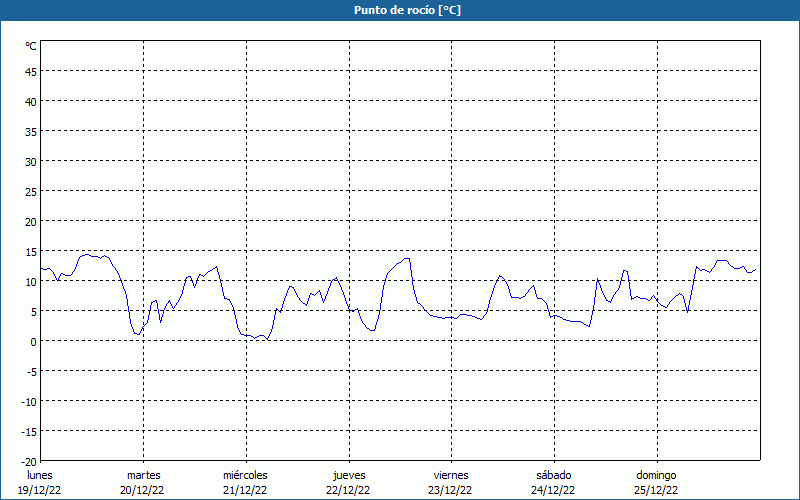The image size is (800, 500).
Task: Click the lunes 19/12/22 date label
Action: [40, 482]
